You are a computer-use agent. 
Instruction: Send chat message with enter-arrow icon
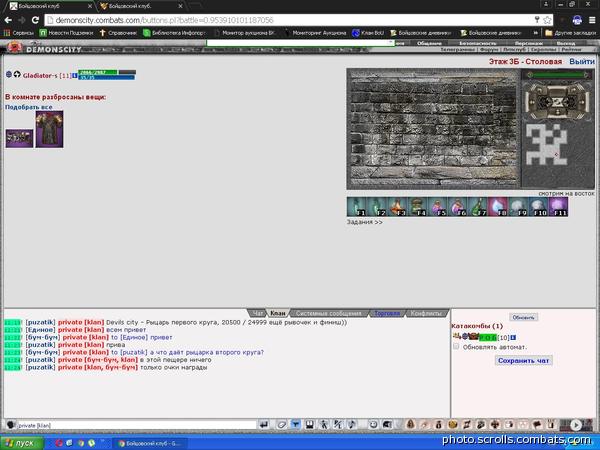pyautogui.click(x=264, y=425)
